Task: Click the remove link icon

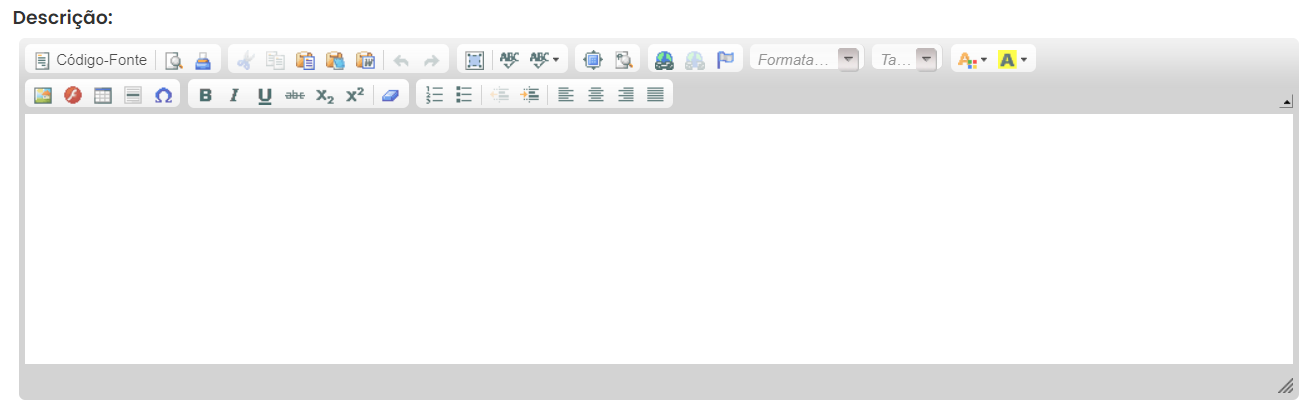Action: (695, 60)
